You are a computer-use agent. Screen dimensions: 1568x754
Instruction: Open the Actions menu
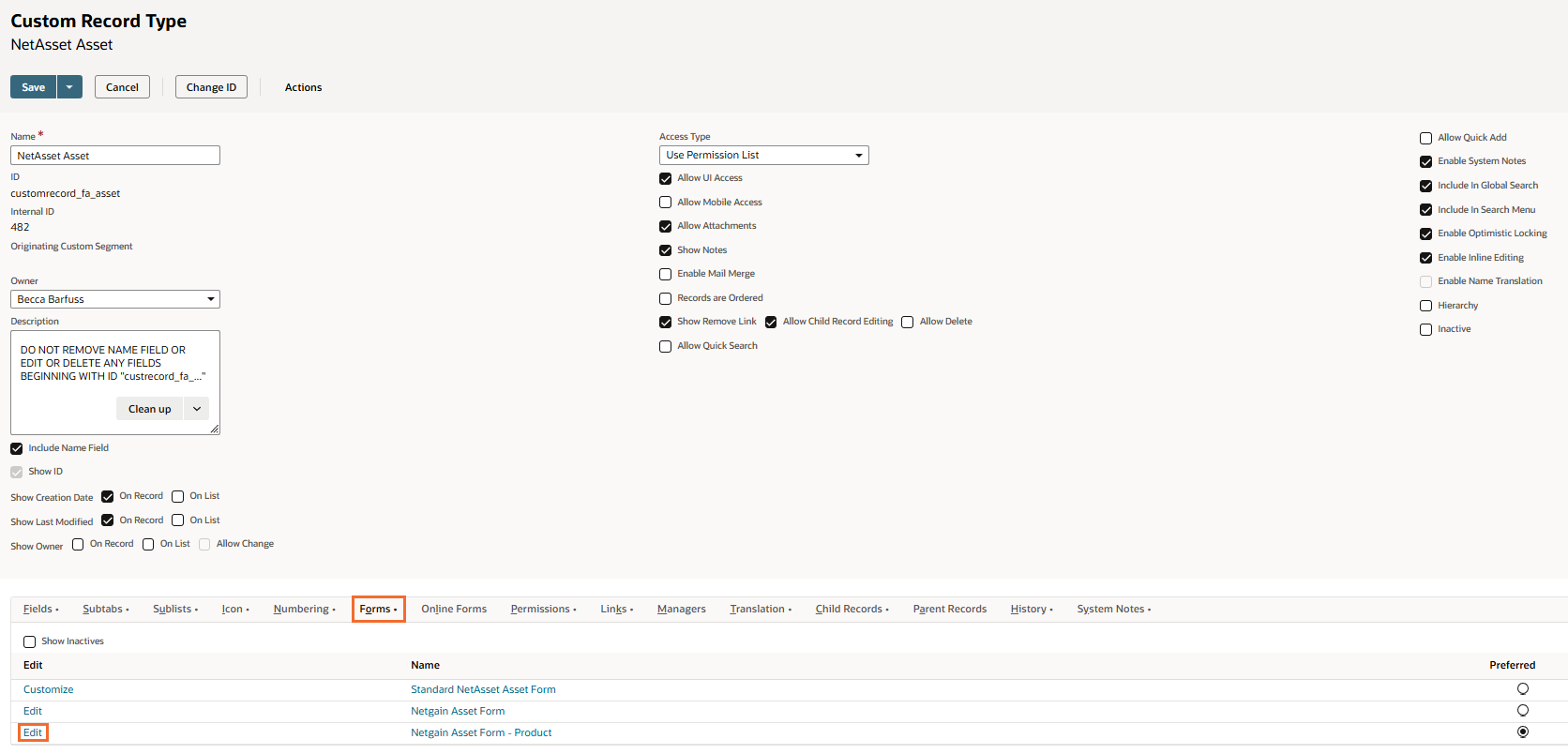(x=303, y=87)
